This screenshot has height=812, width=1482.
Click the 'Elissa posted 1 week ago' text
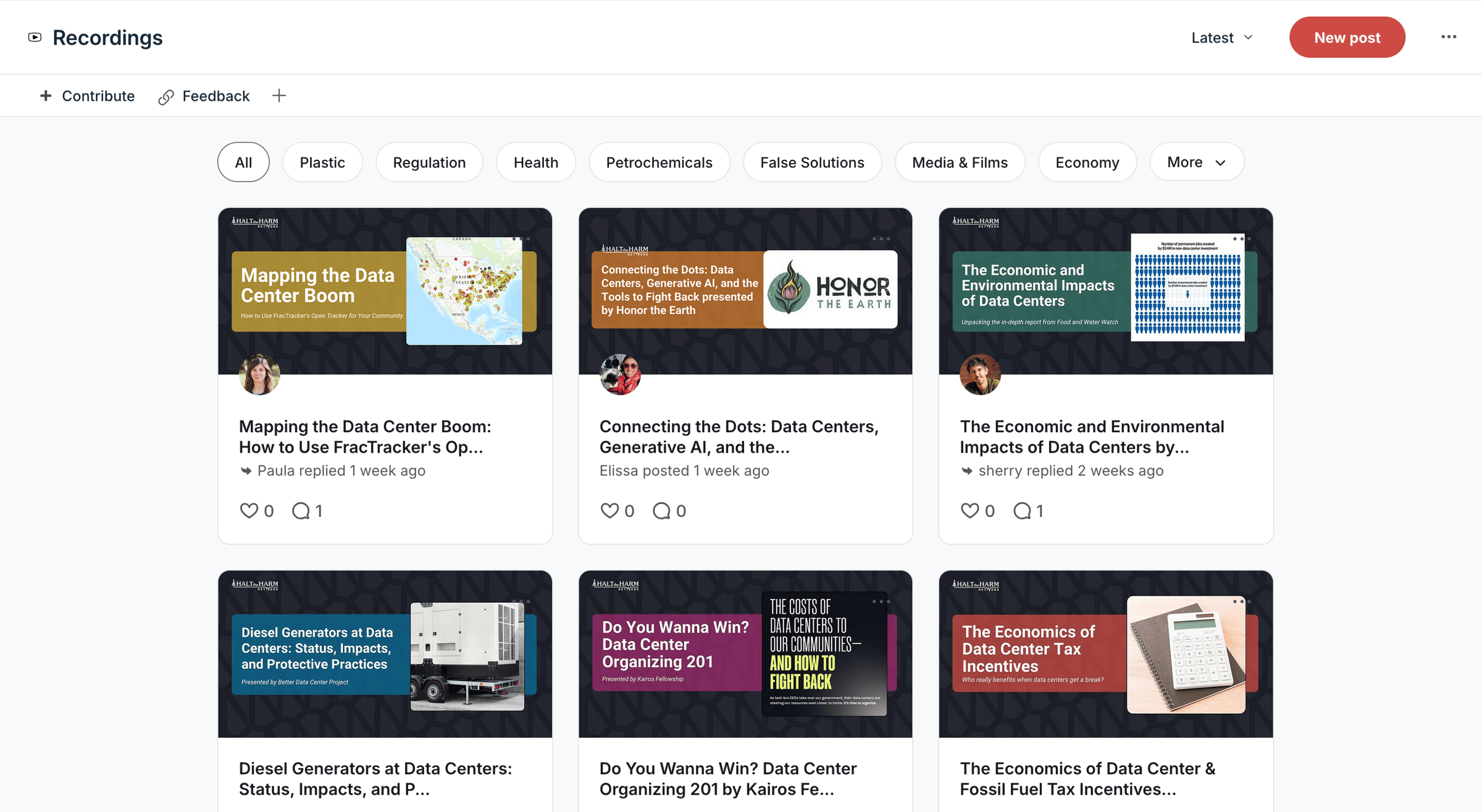(684, 471)
